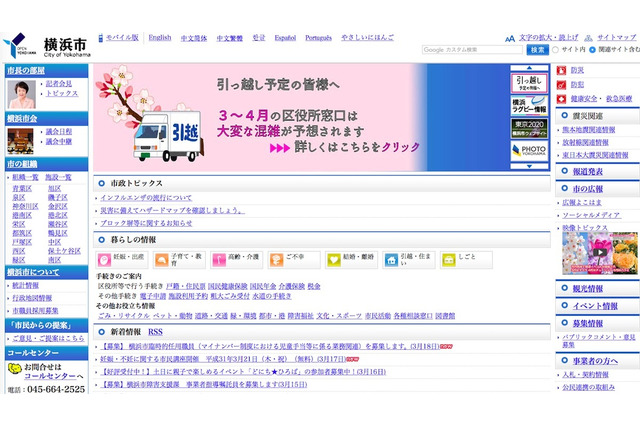
Task: Open the 報道発表 section link
Action: pyautogui.click(x=588, y=172)
